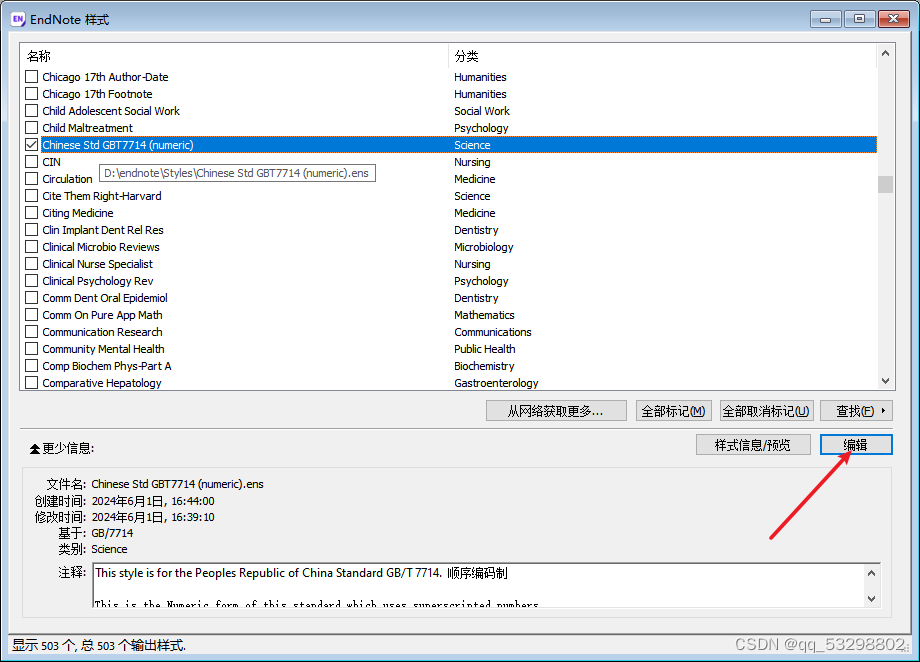Click the Mathematics category cell
Image resolution: width=920 pixels, height=662 pixels.
(x=484, y=315)
